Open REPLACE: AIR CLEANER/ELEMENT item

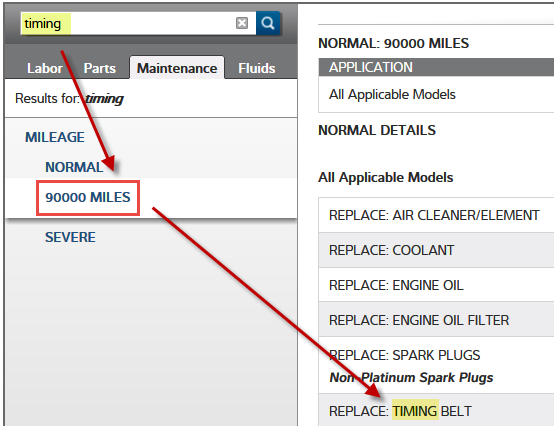(x=436, y=215)
